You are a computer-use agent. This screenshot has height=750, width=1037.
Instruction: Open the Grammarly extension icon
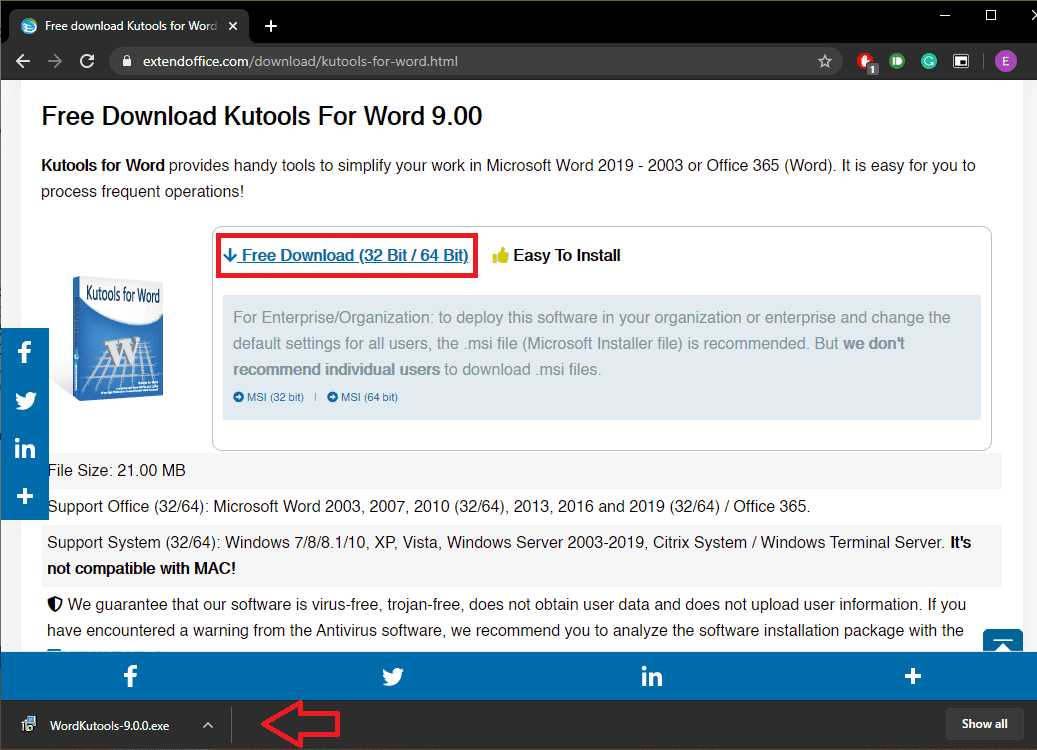tap(929, 62)
